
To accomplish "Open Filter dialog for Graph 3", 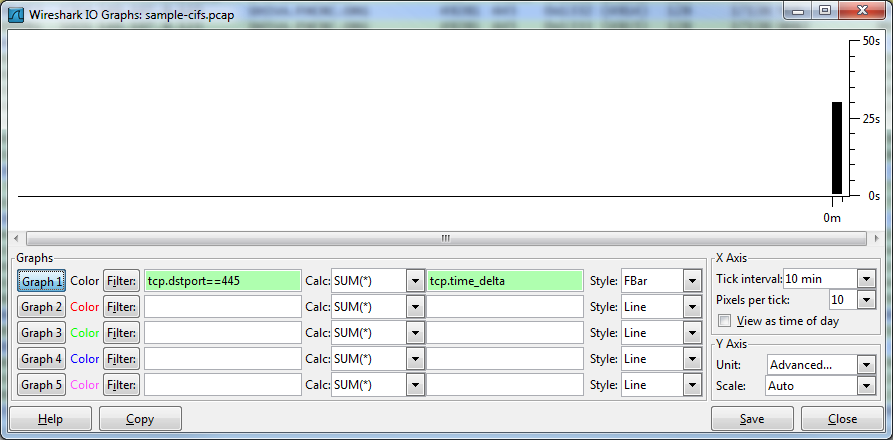I will pos(121,333).
